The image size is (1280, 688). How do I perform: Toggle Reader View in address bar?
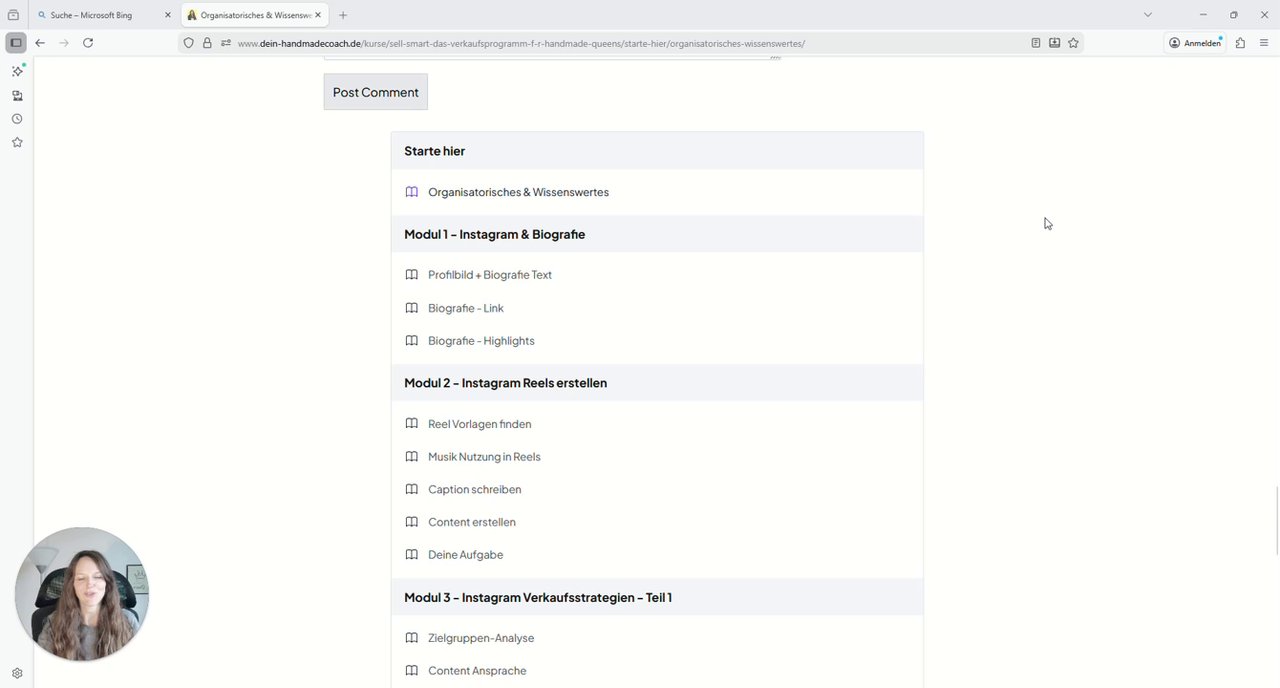point(1036,43)
